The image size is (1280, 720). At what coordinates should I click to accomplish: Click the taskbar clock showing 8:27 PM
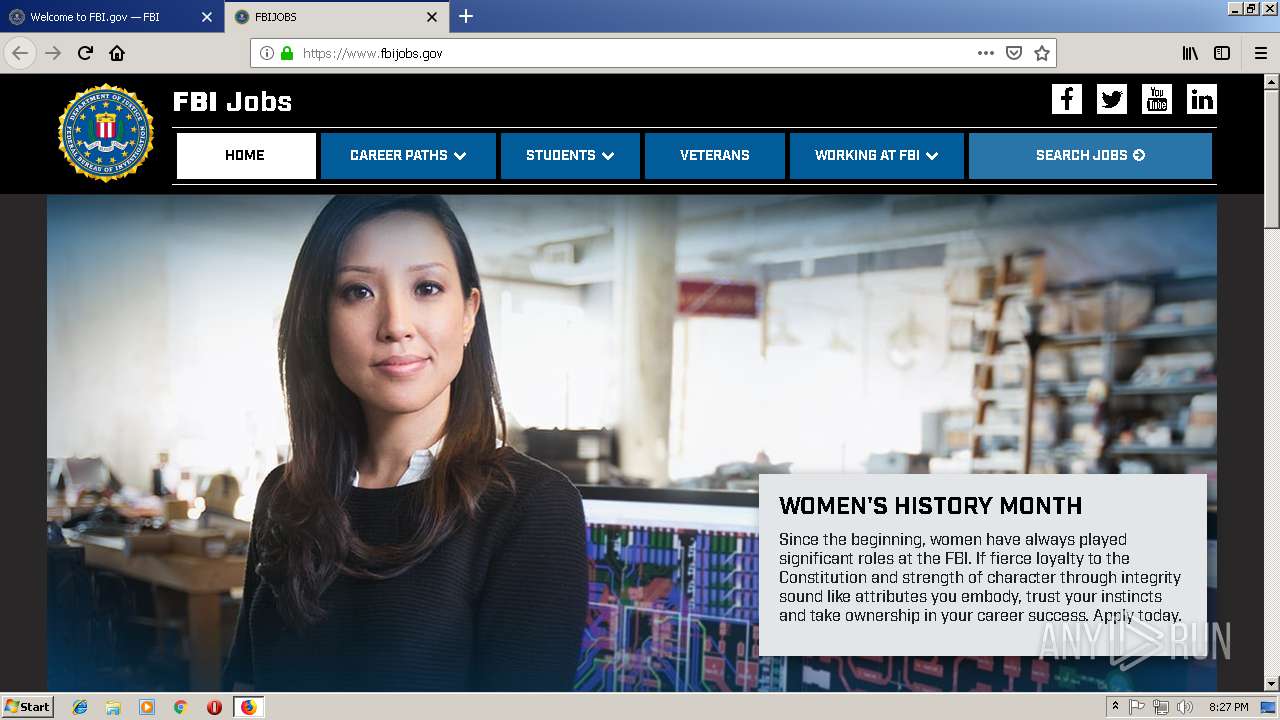[1228, 707]
